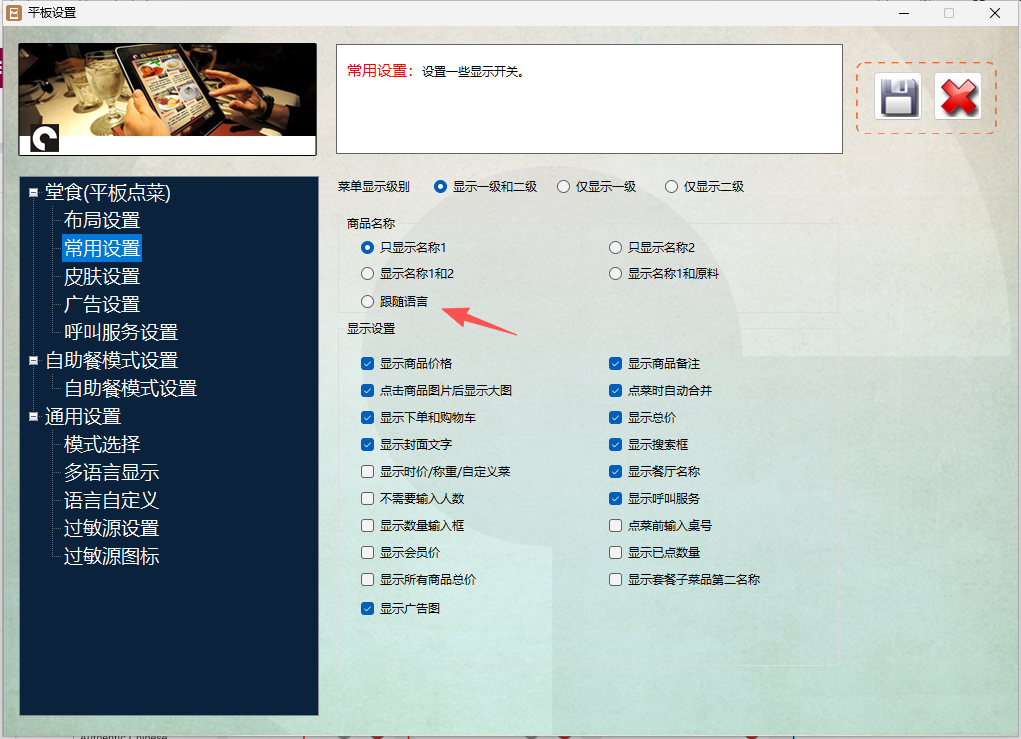Check 显示套餐子菜品第二名称 checkbox

pyautogui.click(x=615, y=579)
